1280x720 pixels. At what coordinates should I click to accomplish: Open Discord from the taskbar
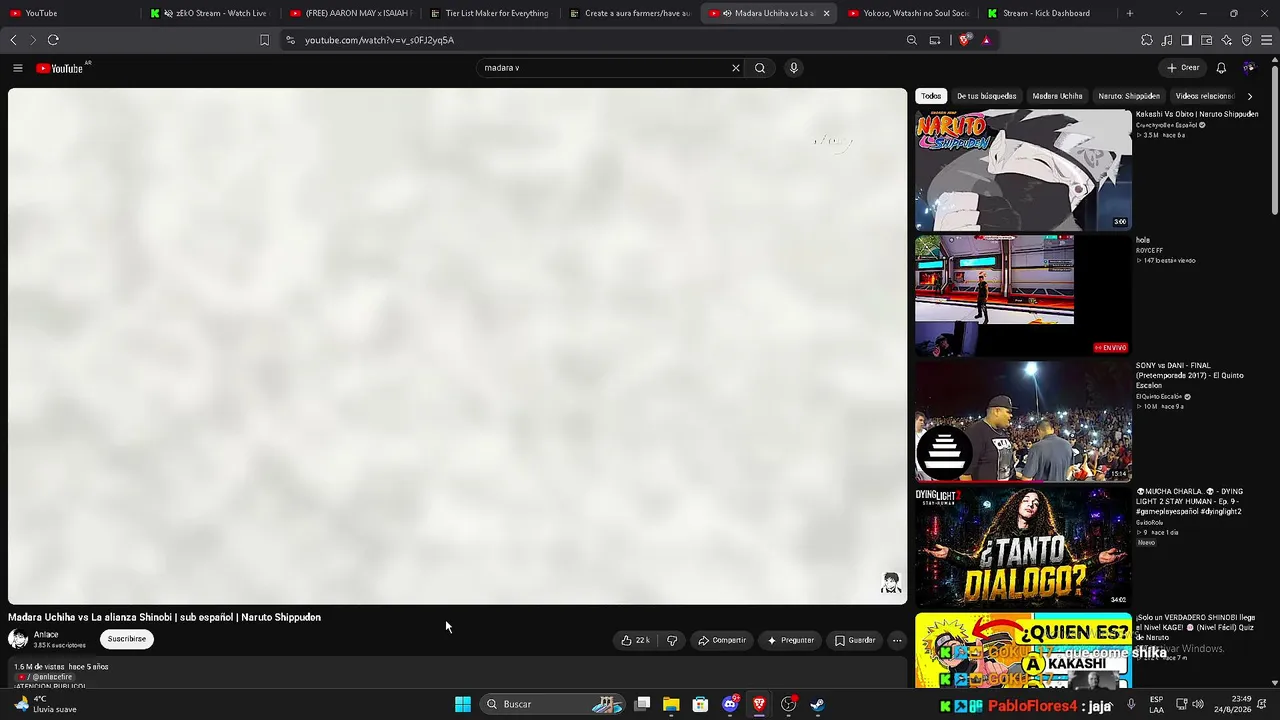pyautogui.click(x=730, y=704)
